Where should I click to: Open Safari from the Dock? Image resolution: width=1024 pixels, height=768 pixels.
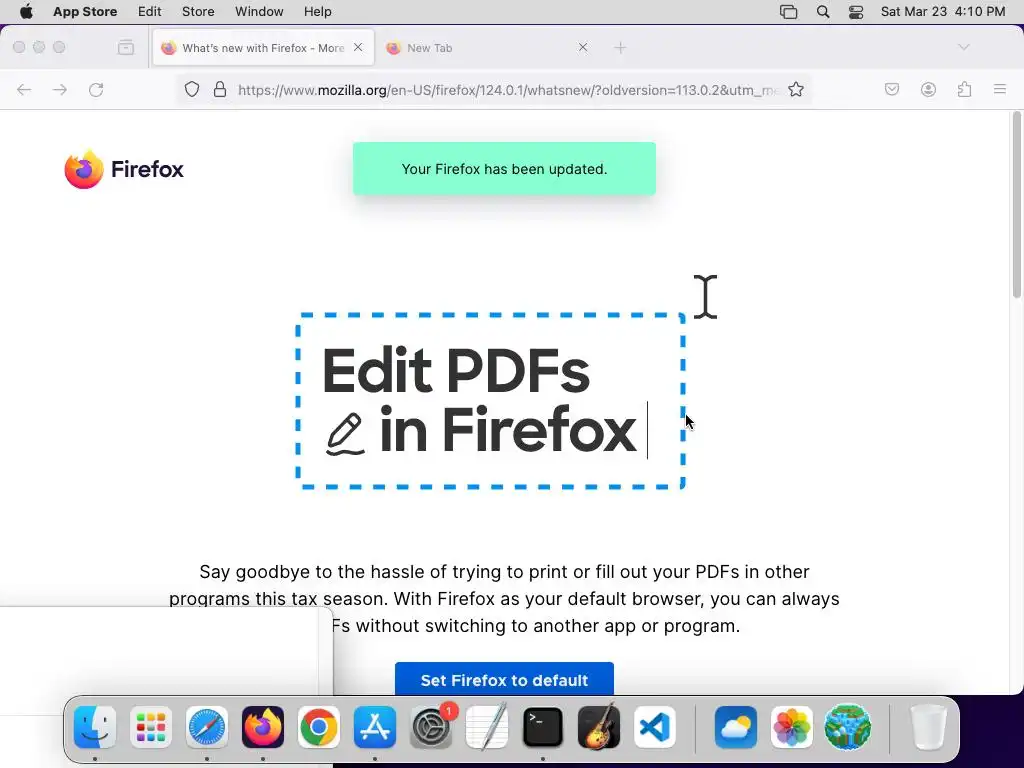point(207,727)
